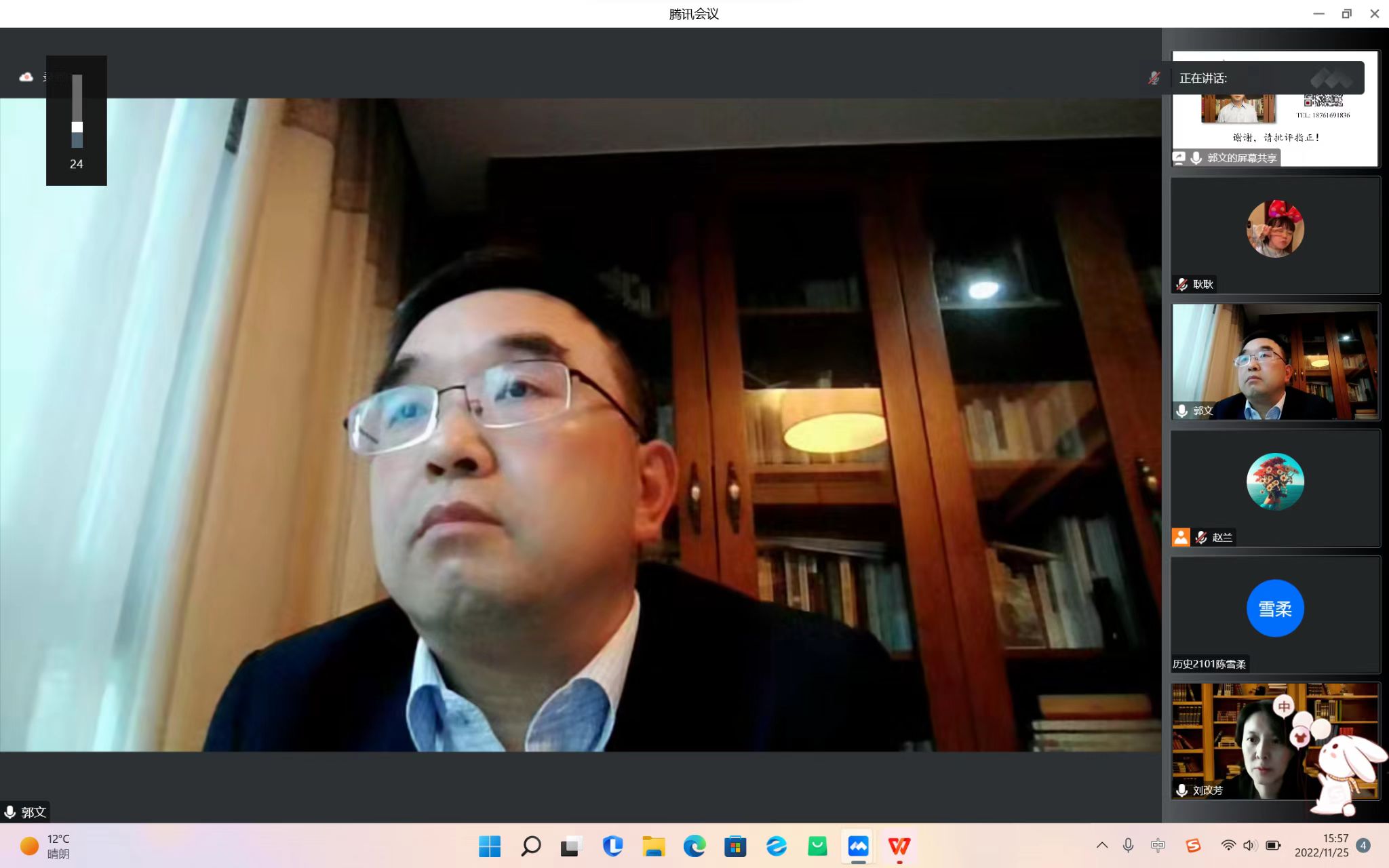Select the 雪柔 avatar tile
Screen dimensions: 1389x868
click(x=1275, y=614)
